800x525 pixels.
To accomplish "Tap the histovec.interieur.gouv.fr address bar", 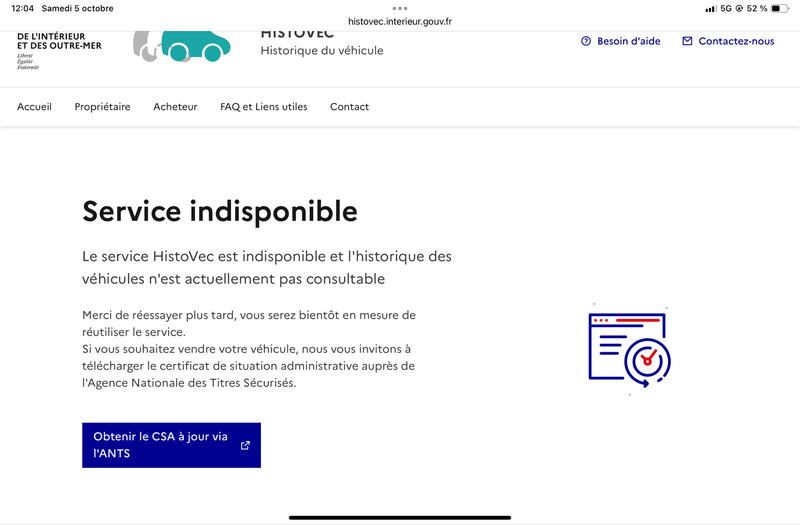I will (x=400, y=21).
